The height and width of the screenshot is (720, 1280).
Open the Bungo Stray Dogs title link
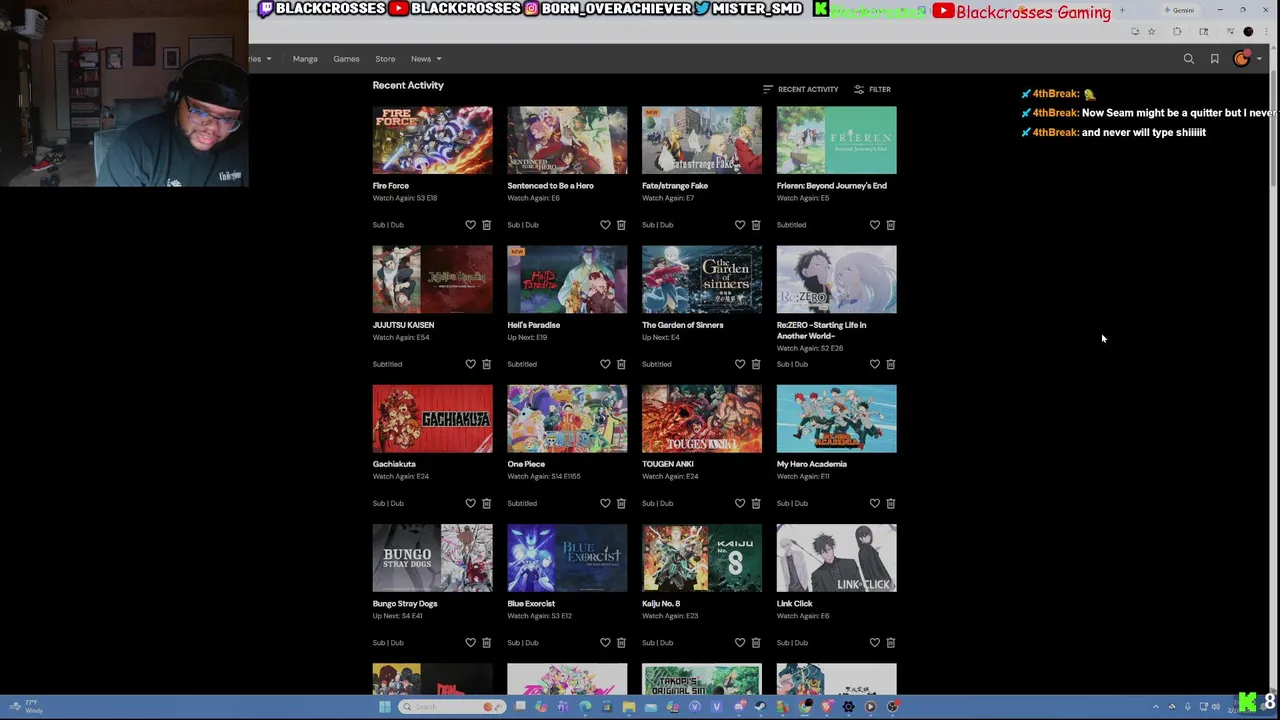pyautogui.click(x=405, y=604)
